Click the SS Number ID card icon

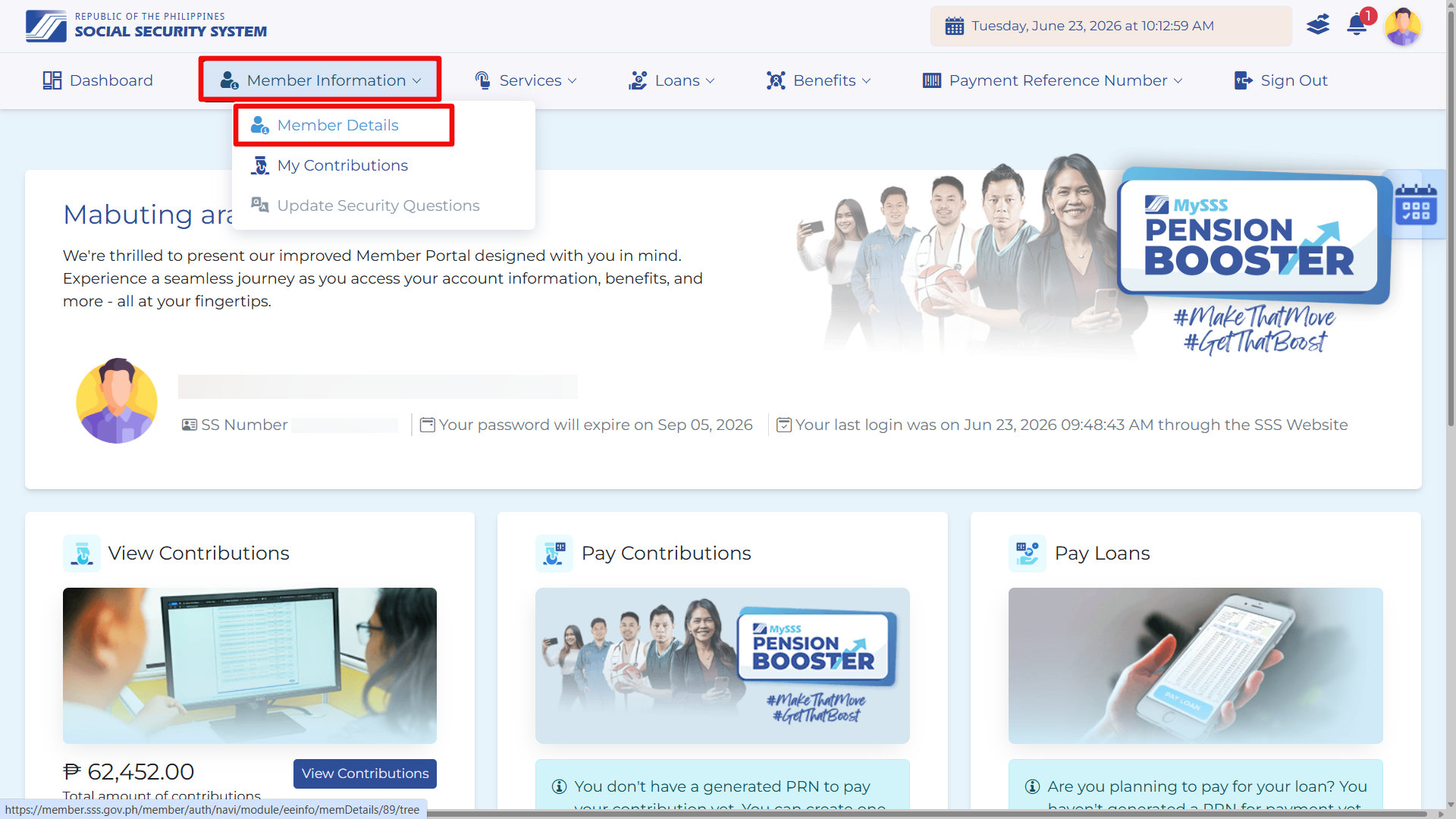(190, 425)
